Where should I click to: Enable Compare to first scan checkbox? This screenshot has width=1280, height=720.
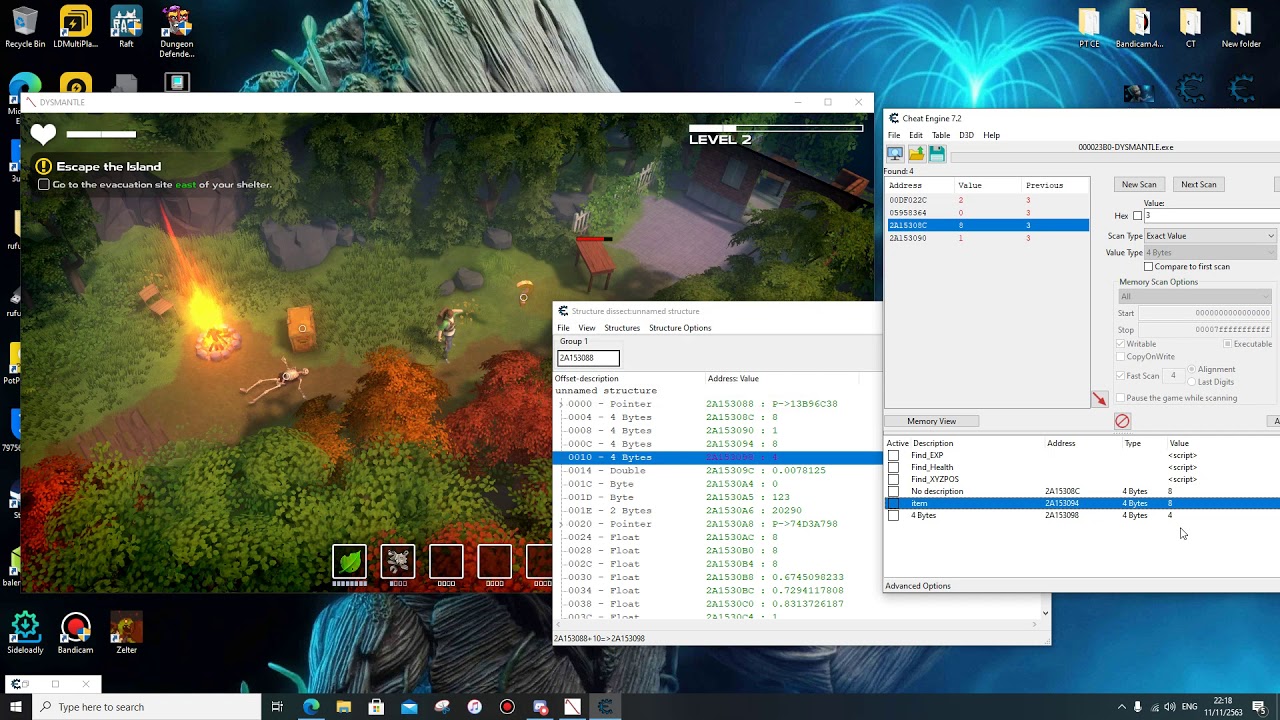tap(1148, 267)
